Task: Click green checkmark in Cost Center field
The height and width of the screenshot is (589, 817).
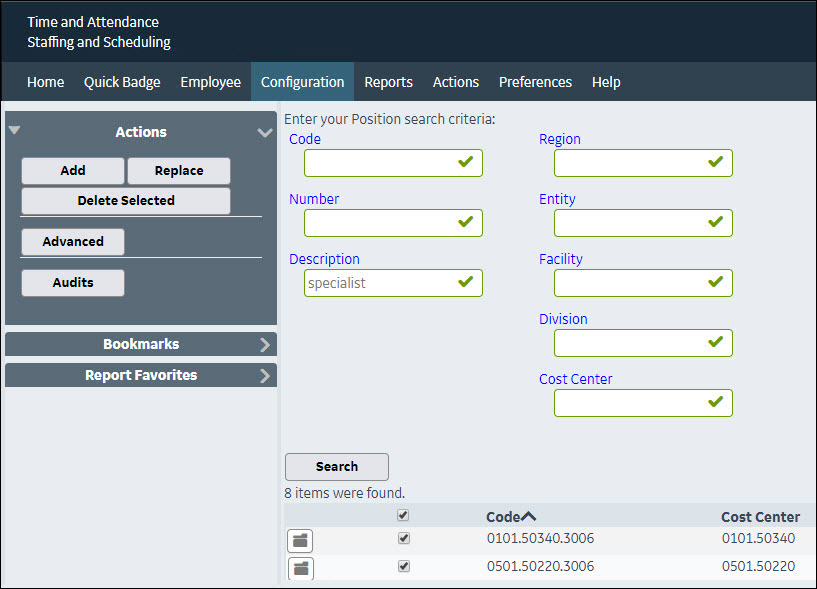Action: (x=715, y=402)
